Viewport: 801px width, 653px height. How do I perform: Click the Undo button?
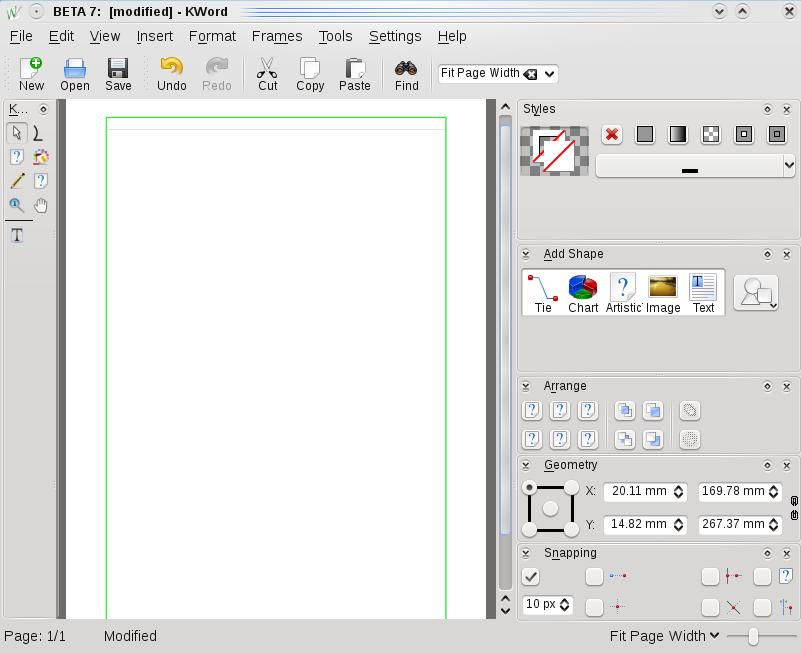pyautogui.click(x=172, y=74)
